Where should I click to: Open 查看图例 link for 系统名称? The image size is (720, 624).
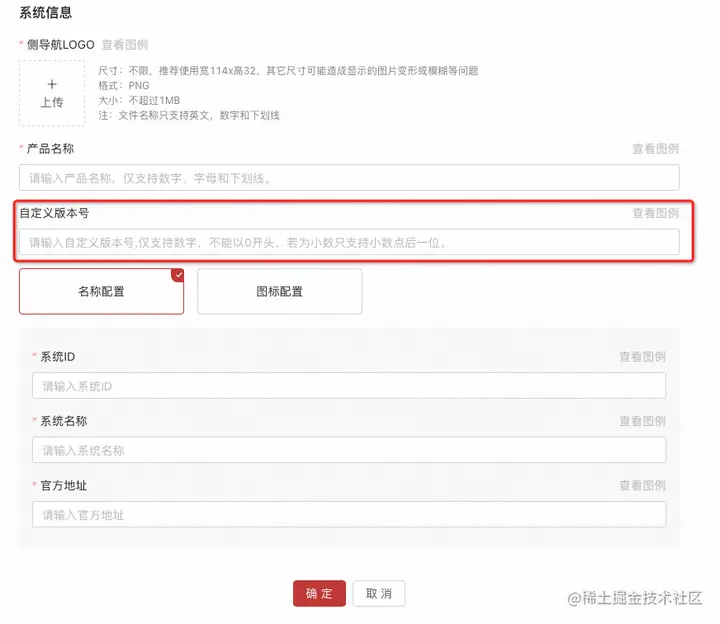(x=642, y=421)
